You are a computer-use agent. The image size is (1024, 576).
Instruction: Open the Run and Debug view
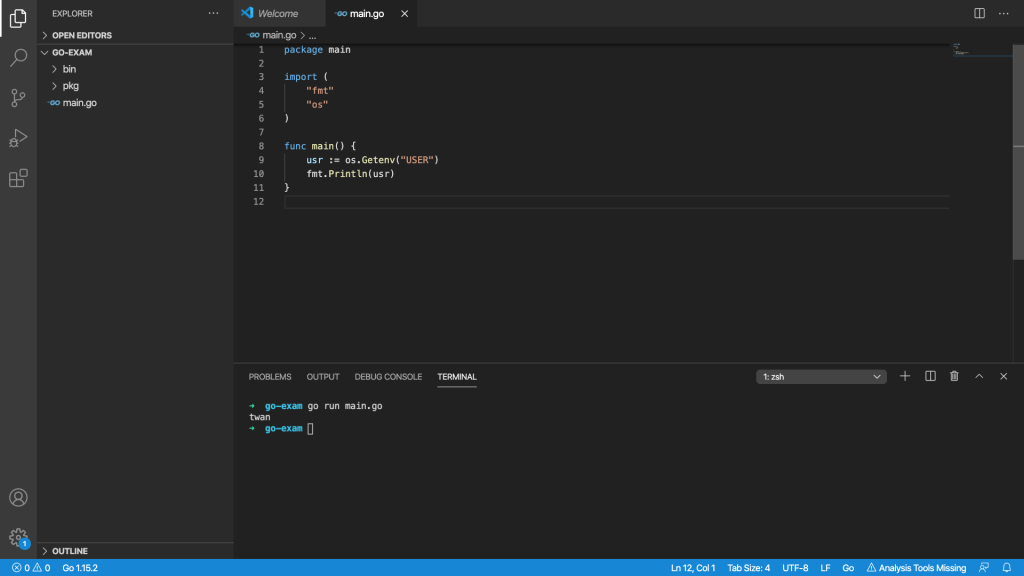(18, 138)
